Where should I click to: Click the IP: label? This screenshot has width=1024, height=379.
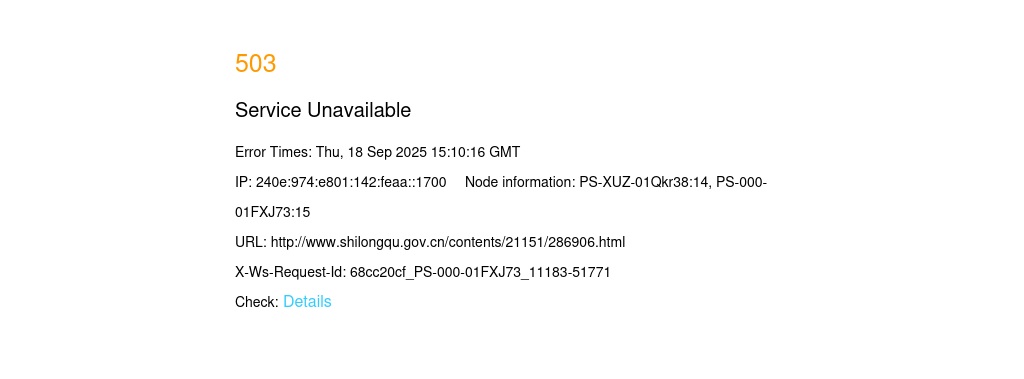(244, 183)
